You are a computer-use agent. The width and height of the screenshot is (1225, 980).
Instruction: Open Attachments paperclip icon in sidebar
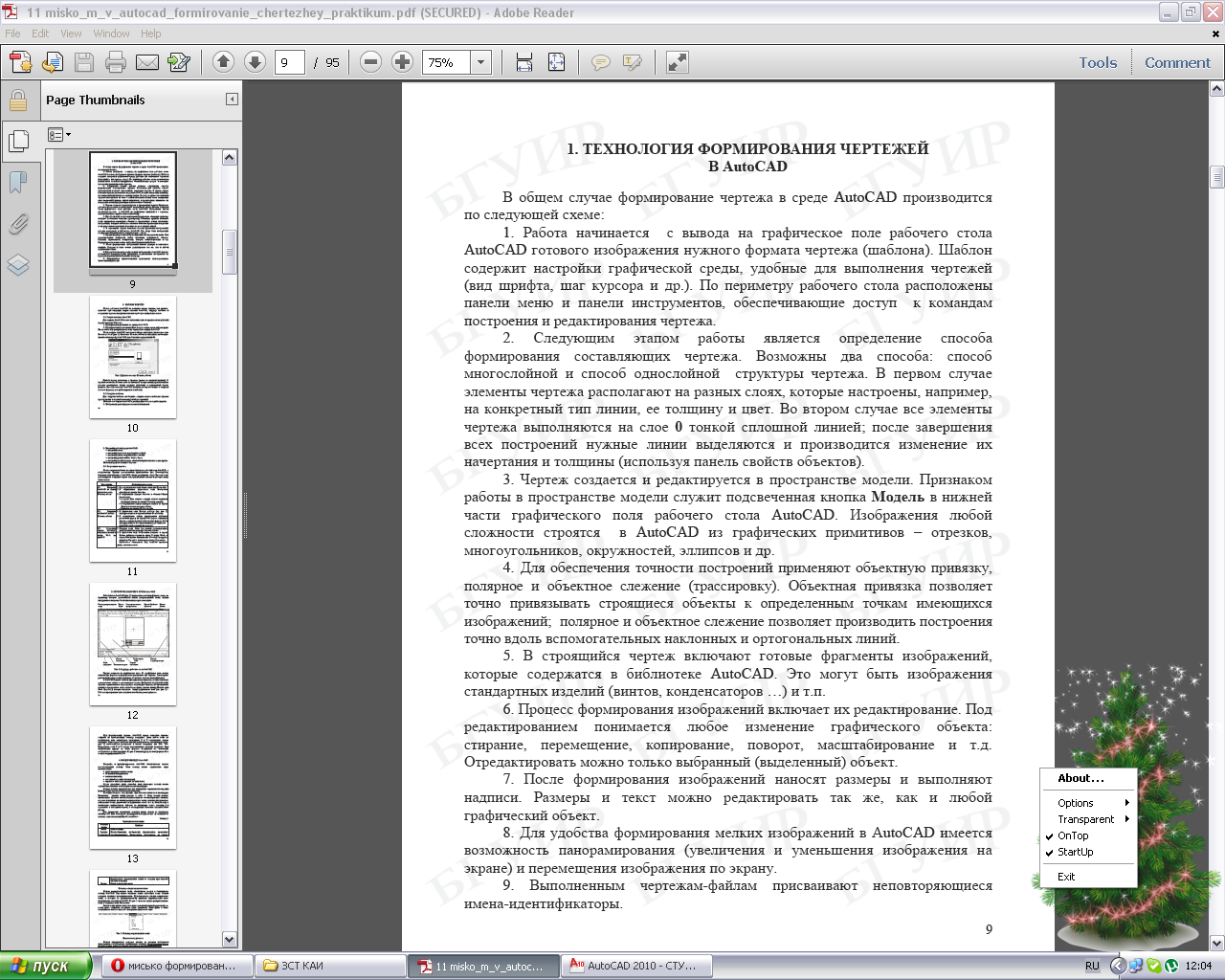pos(17,224)
